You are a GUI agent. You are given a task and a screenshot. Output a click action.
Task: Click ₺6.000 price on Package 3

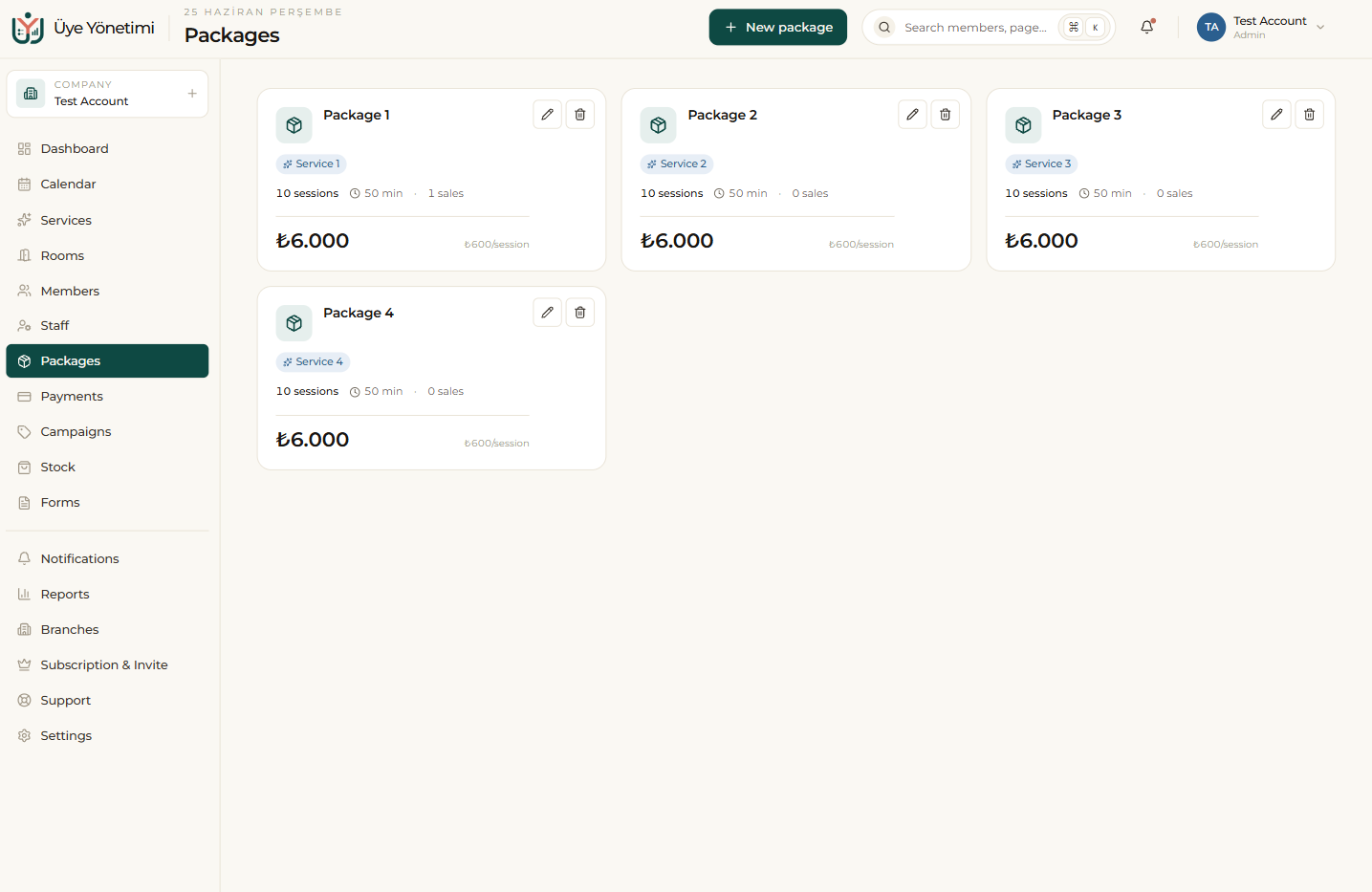pyautogui.click(x=1041, y=241)
